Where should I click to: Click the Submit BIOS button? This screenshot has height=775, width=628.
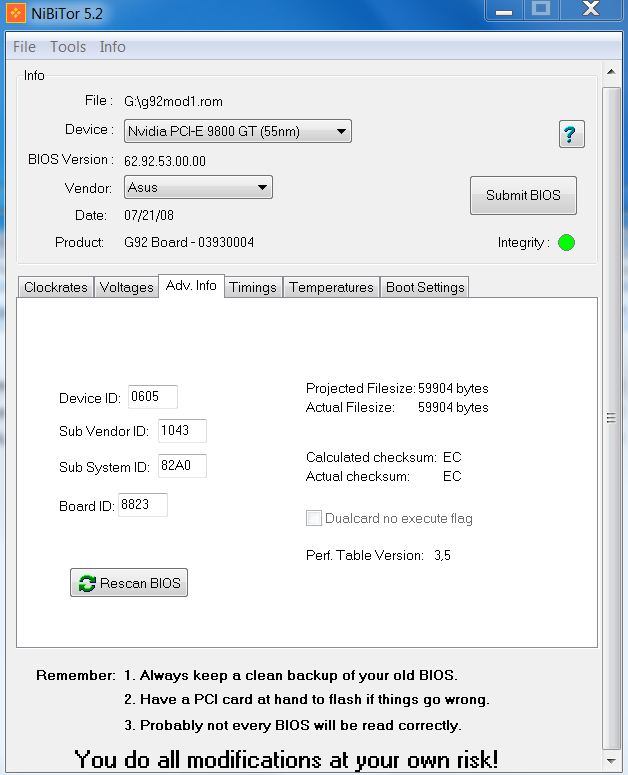tap(523, 195)
